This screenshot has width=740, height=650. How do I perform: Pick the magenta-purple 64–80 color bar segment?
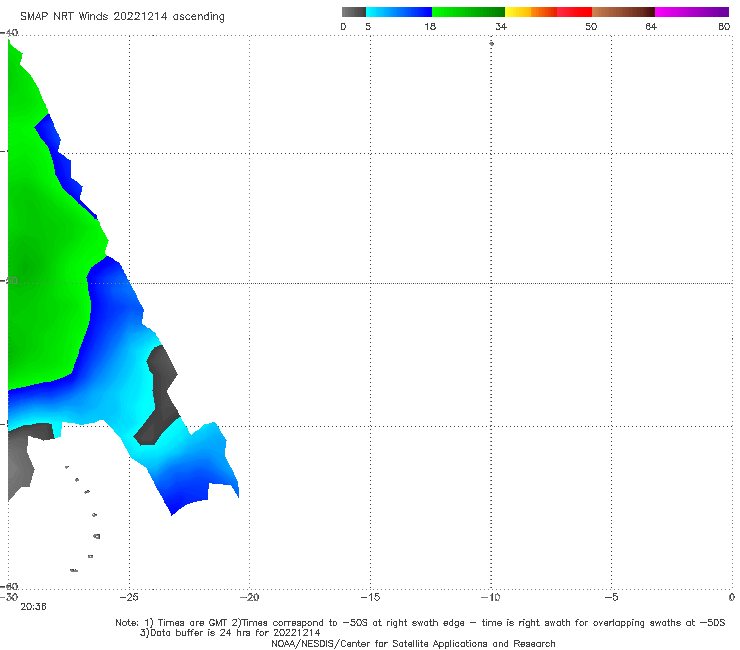(x=692, y=12)
